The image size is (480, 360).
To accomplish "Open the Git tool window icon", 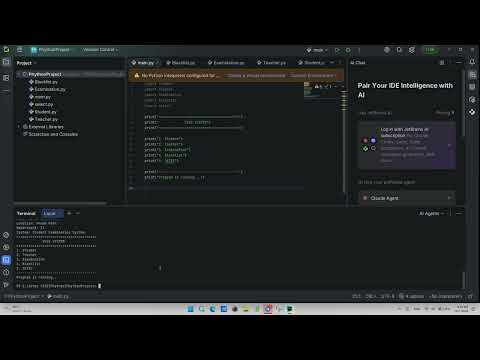I will click(6, 285).
